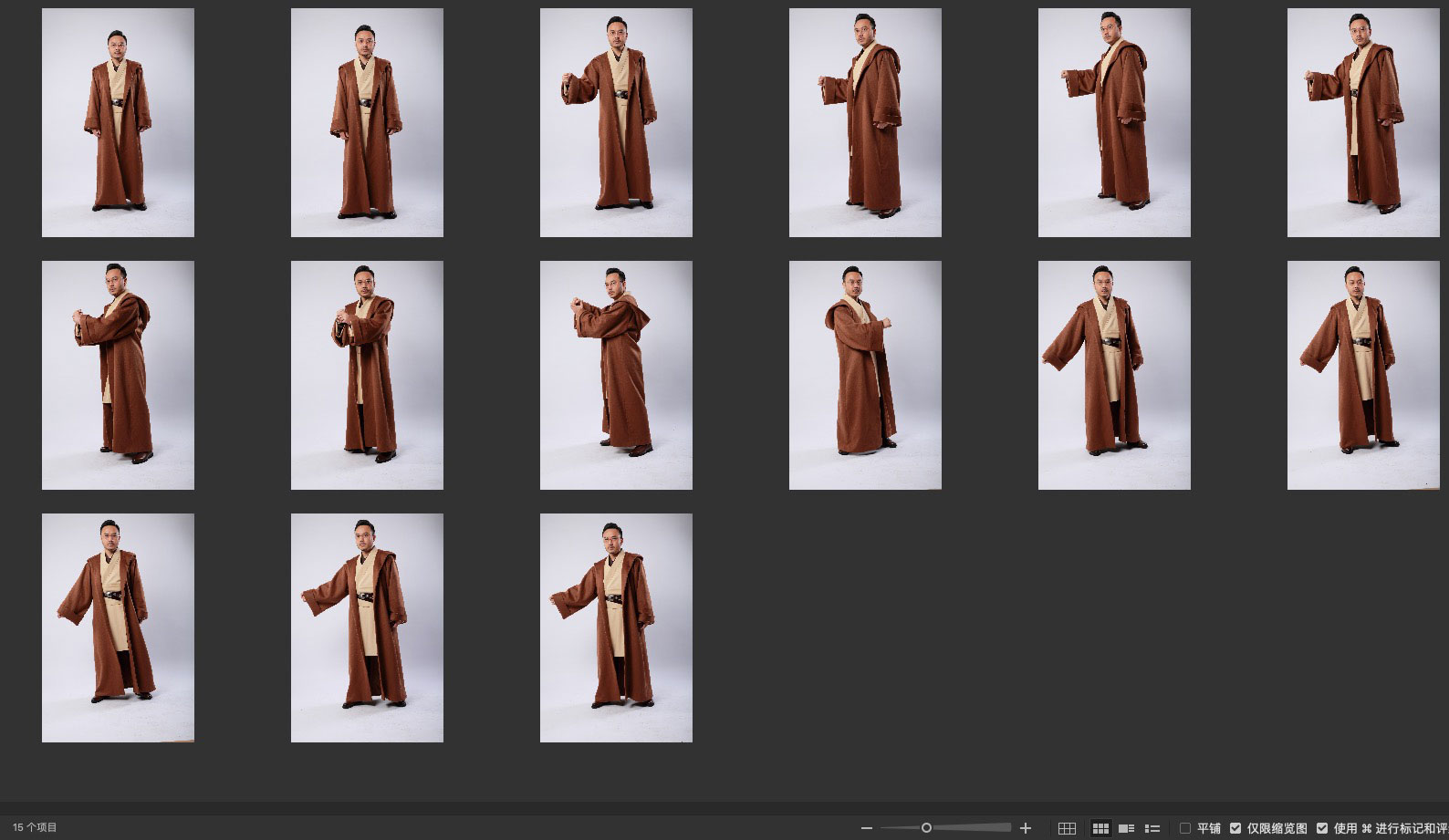Viewport: 1449px width, 840px height.
Task: Click the minus icon to shrink thumbnails
Action: point(866,828)
